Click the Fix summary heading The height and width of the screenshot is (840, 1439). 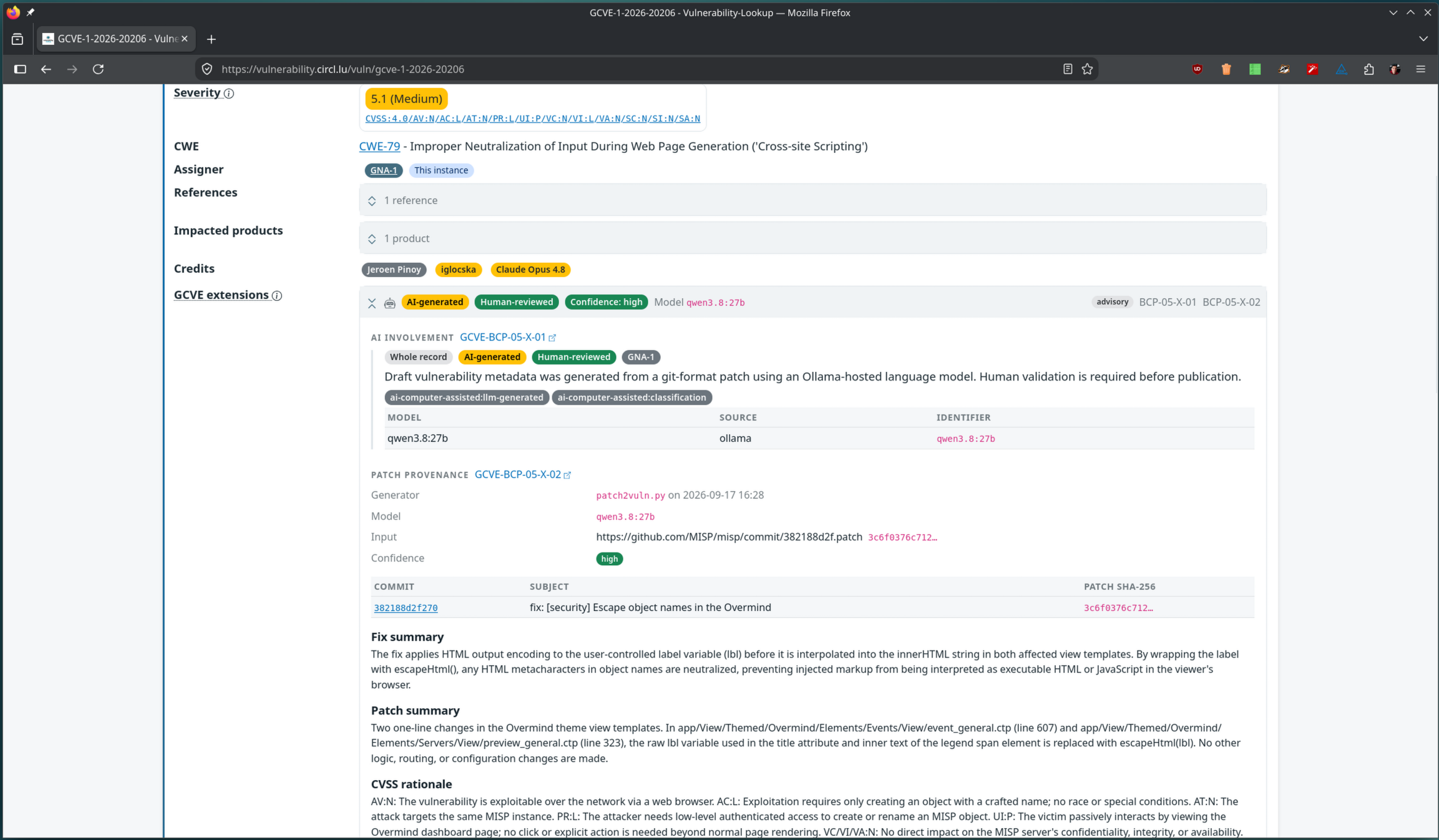click(407, 637)
